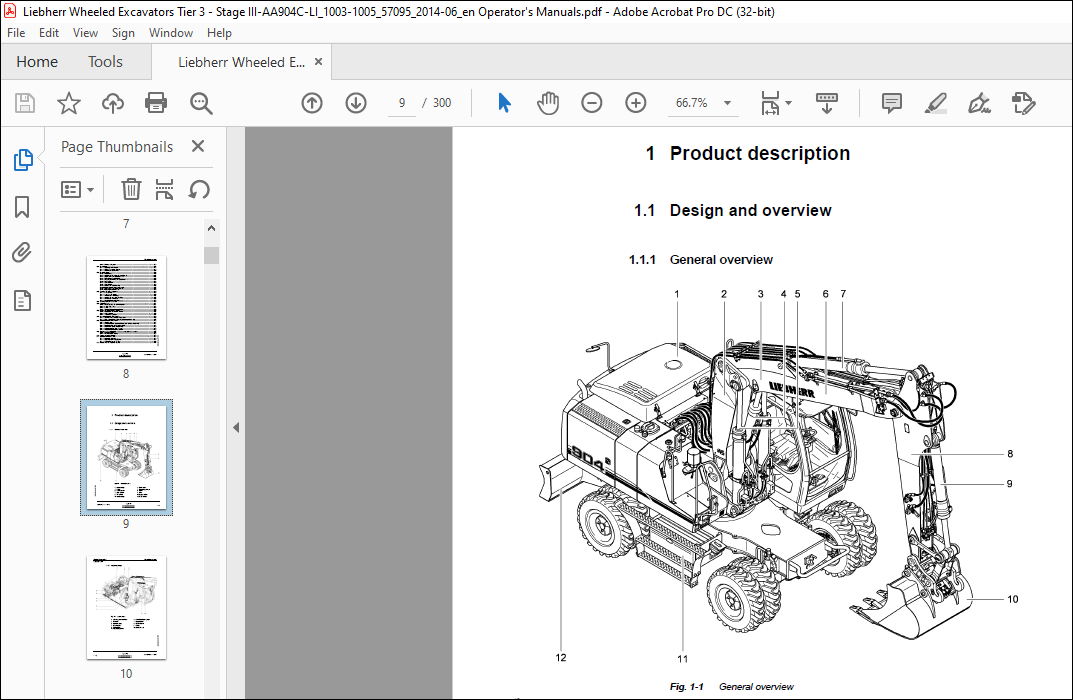Go to the previous page arrow
The width and height of the screenshot is (1073, 700).
(x=312, y=103)
